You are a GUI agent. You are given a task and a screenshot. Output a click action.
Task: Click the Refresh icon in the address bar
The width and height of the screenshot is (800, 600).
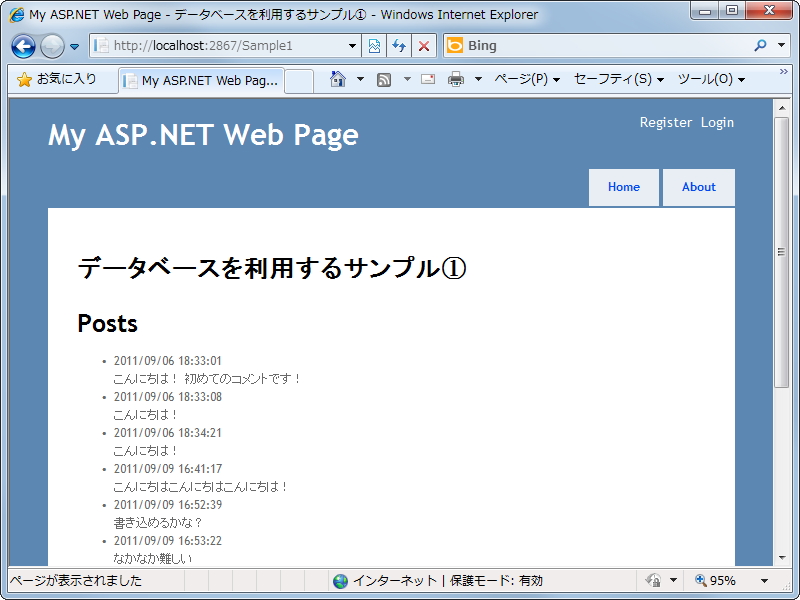pos(398,45)
